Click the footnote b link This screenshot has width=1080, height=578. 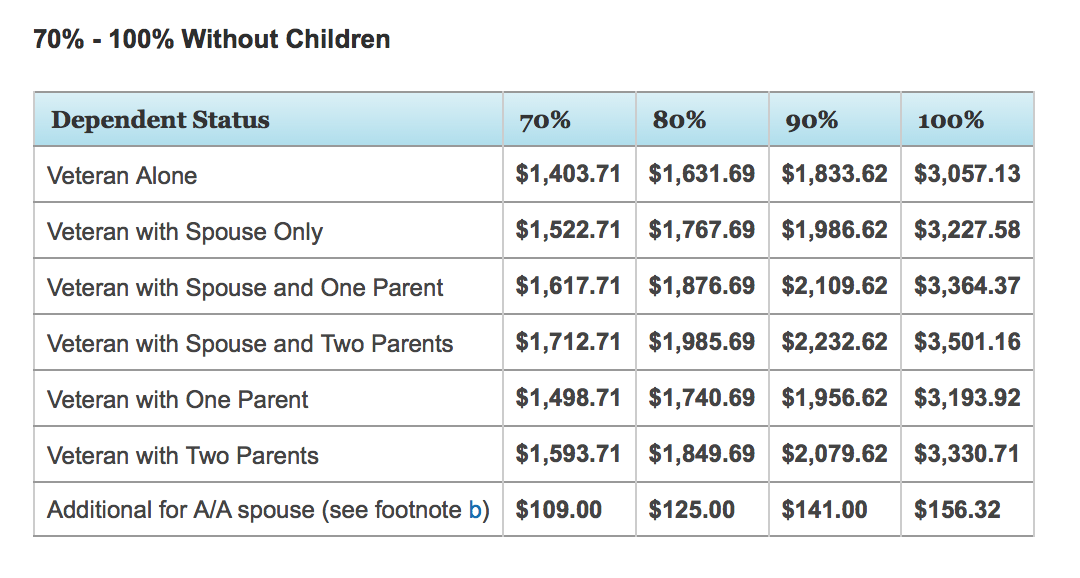[x=475, y=511]
